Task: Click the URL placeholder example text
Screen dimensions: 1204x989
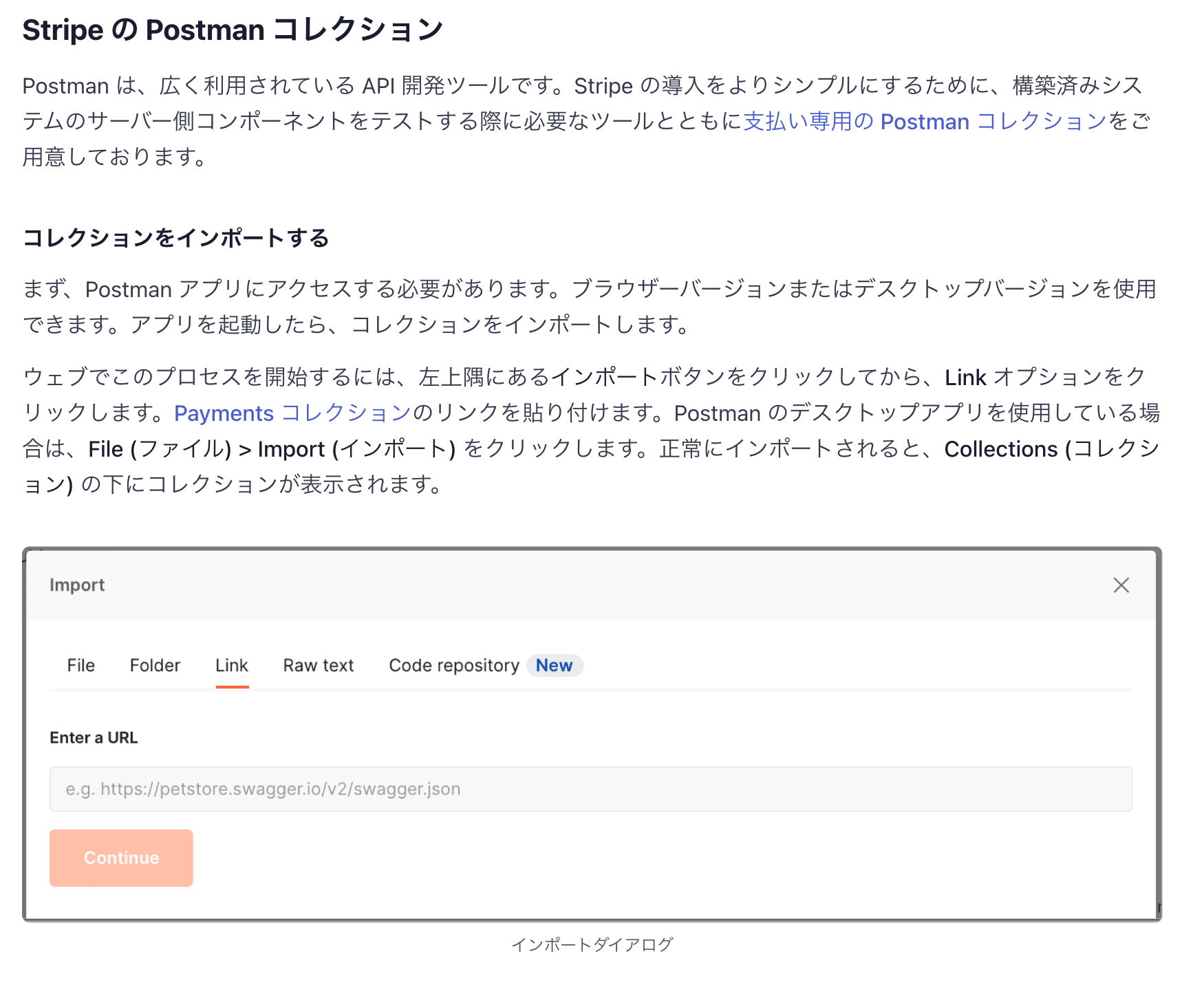Action: coord(263,789)
